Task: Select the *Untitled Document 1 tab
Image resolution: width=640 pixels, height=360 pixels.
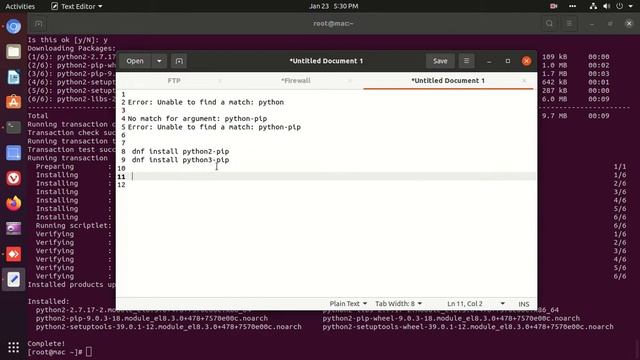Action: (x=448, y=81)
